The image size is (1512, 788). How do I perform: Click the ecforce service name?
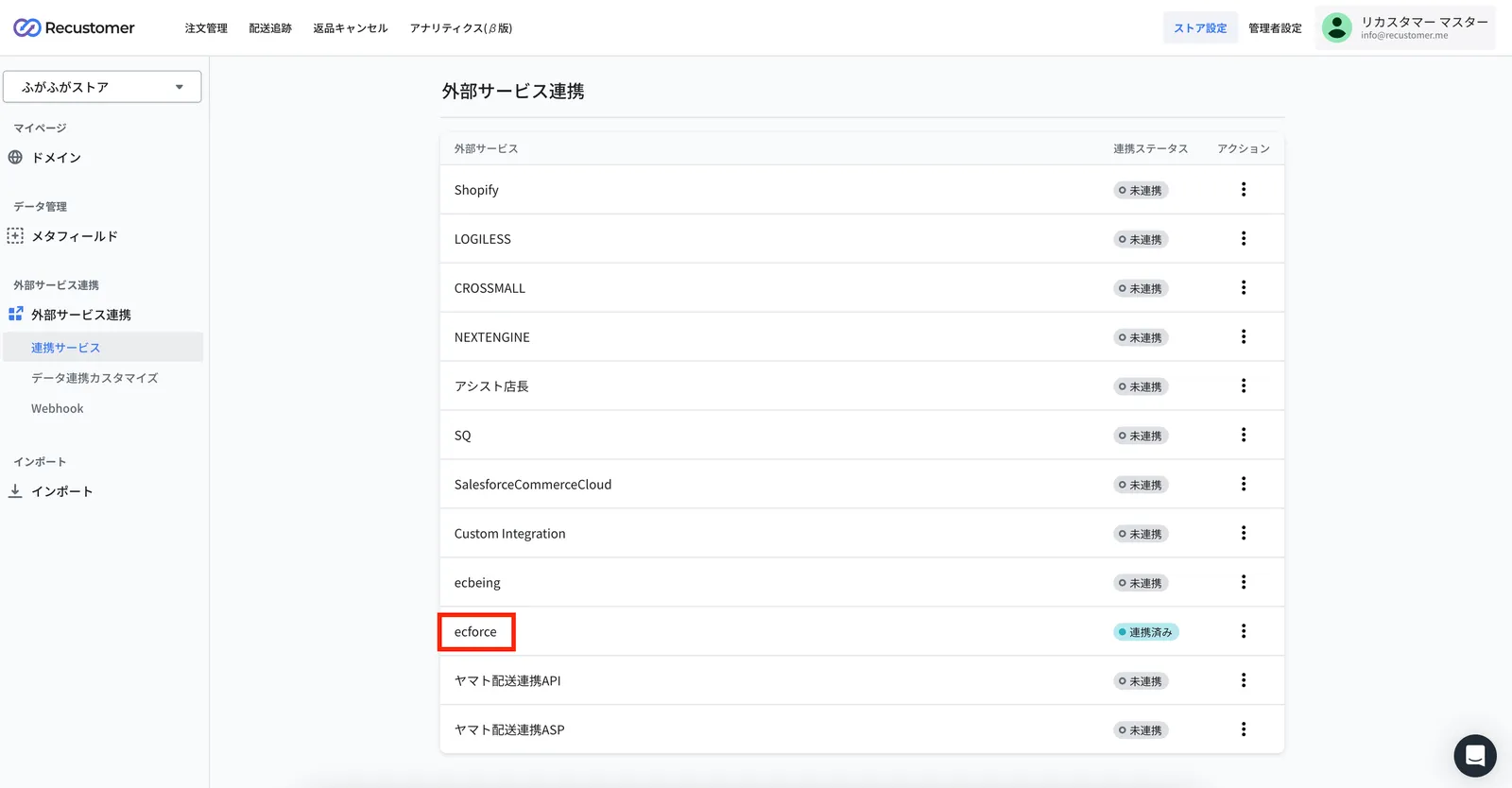pyautogui.click(x=475, y=631)
